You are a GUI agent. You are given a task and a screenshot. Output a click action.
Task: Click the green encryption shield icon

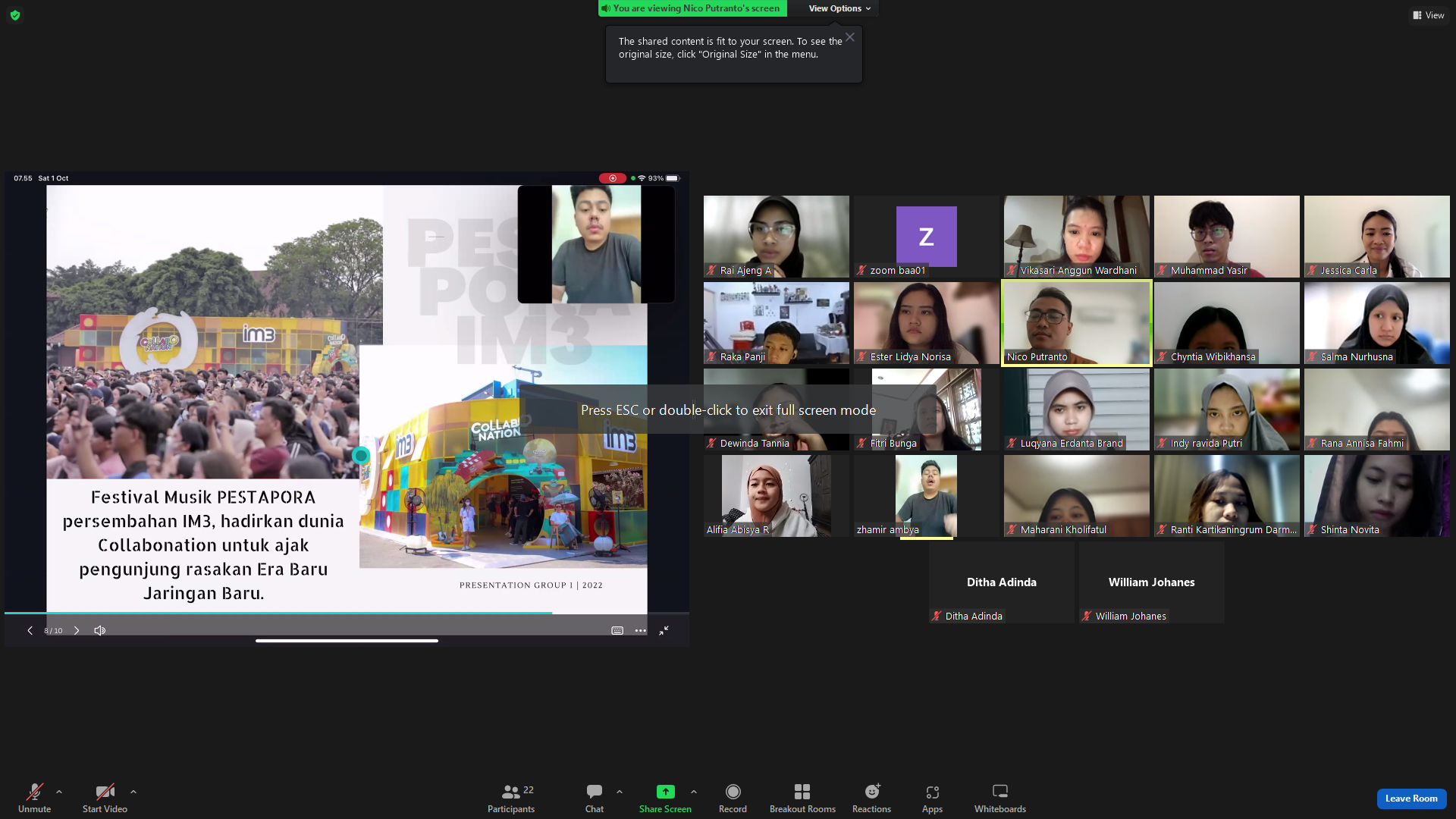coord(15,15)
